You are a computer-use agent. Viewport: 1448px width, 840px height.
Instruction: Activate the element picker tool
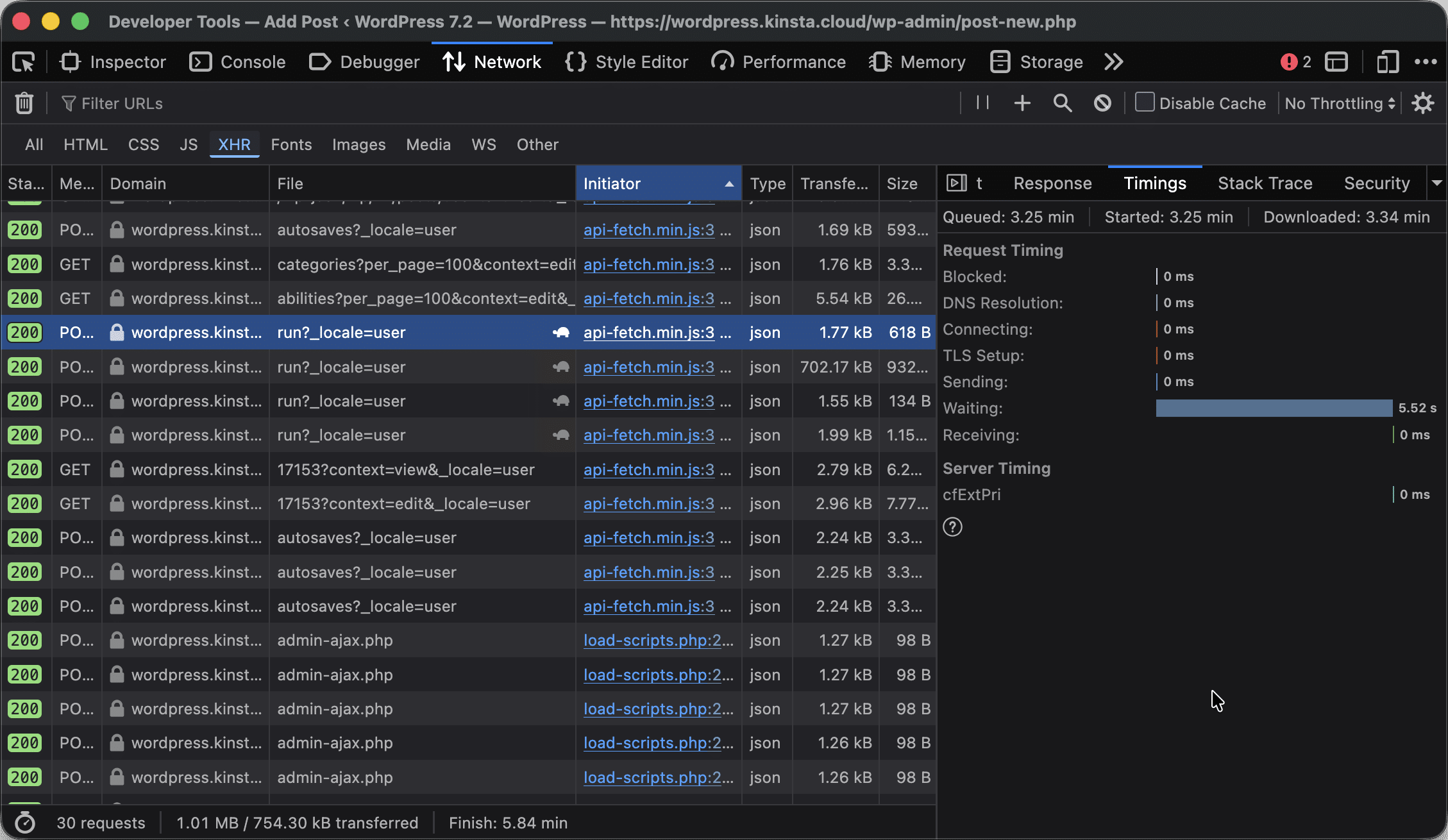24,62
